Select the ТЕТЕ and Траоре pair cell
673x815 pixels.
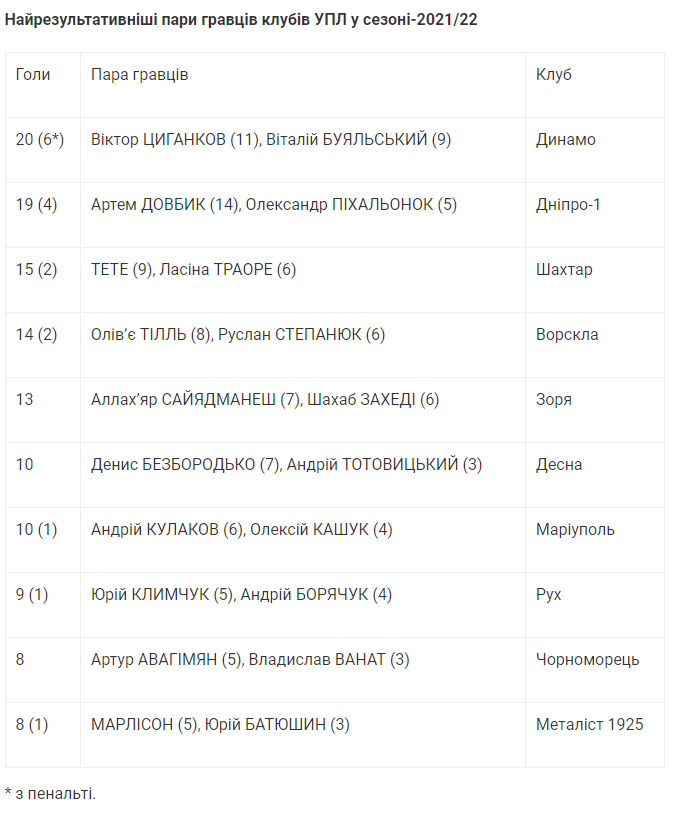tap(193, 270)
